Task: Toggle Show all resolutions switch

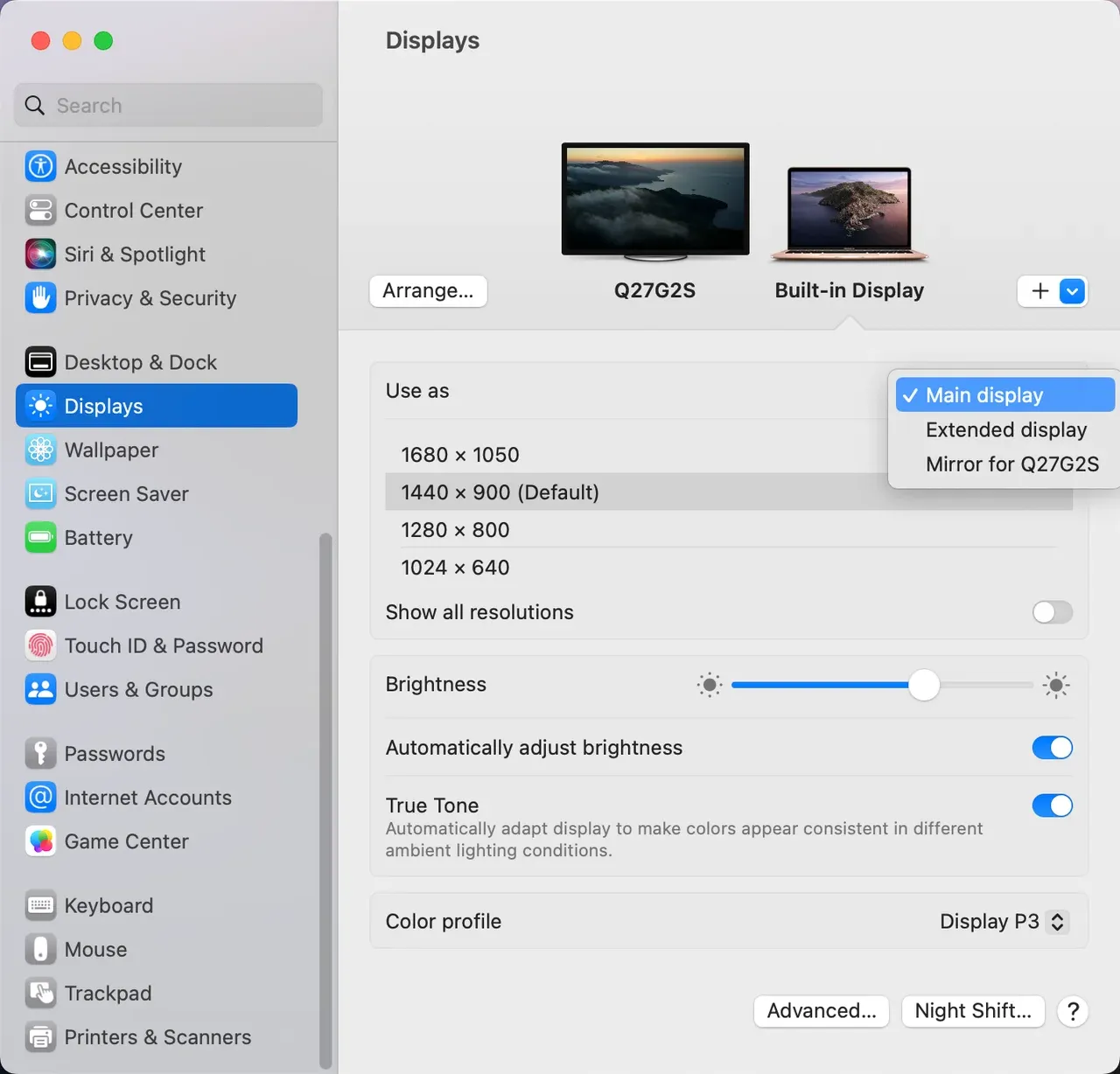Action: tap(1053, 612)
